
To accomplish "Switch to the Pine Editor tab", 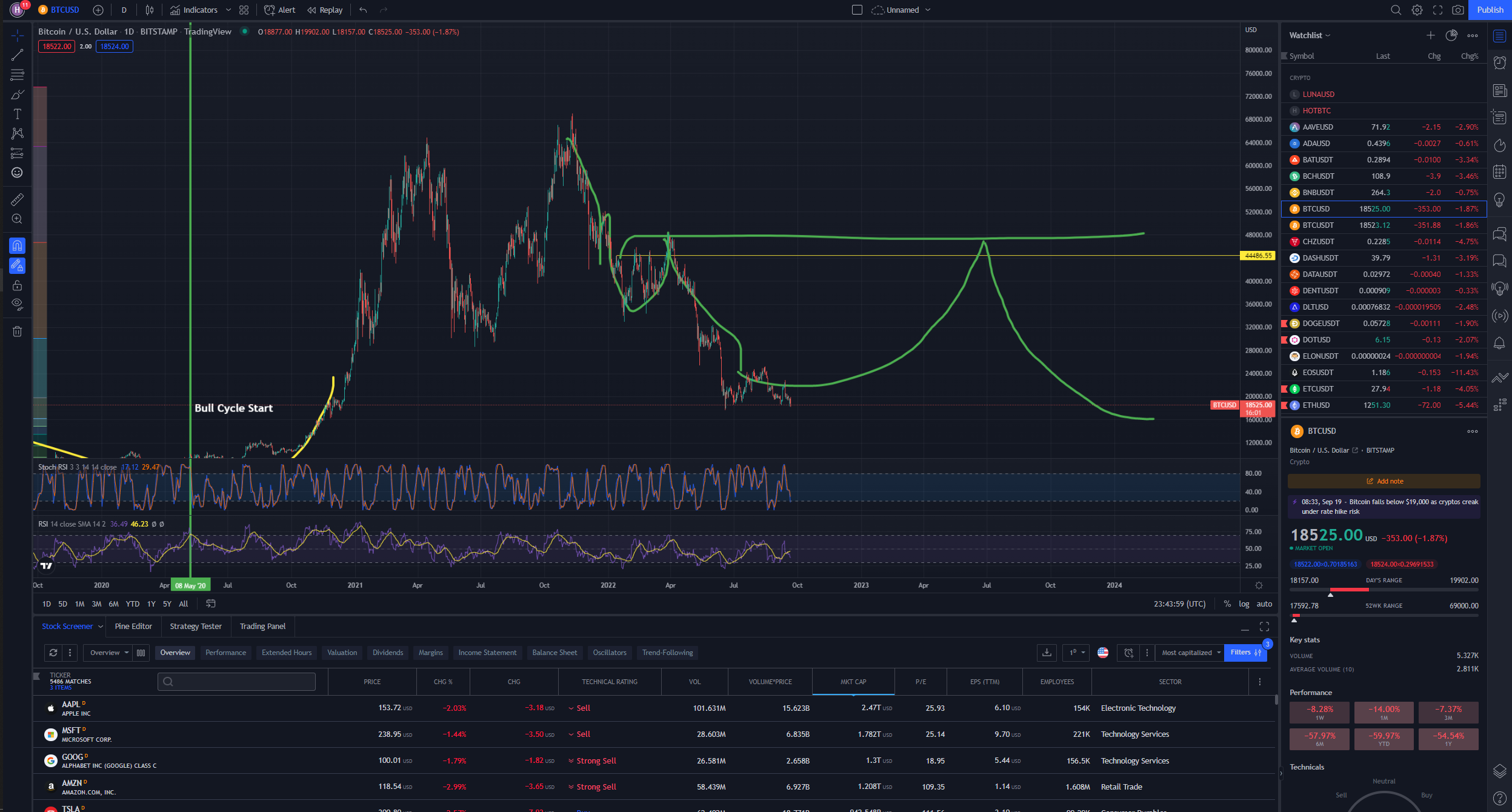I will pos(133,626).
